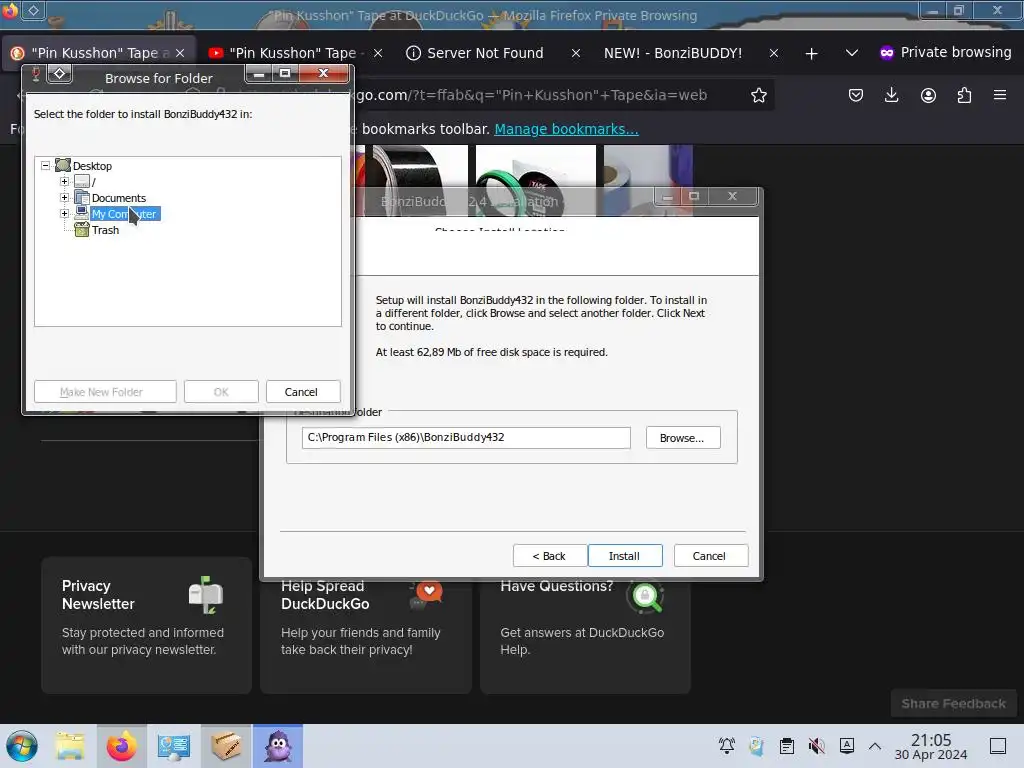Viewport: 1024px width, 768px height.
Task: Click the greyed-out OK button in Browse for Folder
Action: click(x=221, y=392)
